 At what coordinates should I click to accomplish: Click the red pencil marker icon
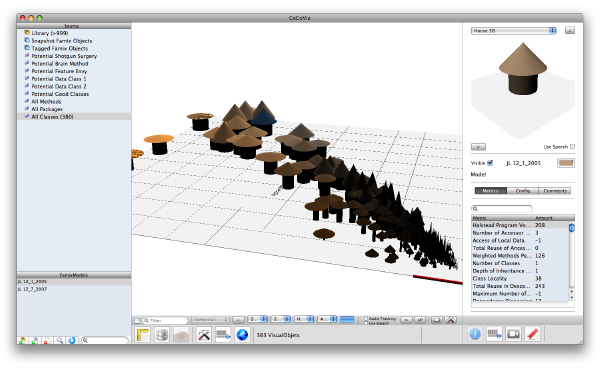(533, 334)
